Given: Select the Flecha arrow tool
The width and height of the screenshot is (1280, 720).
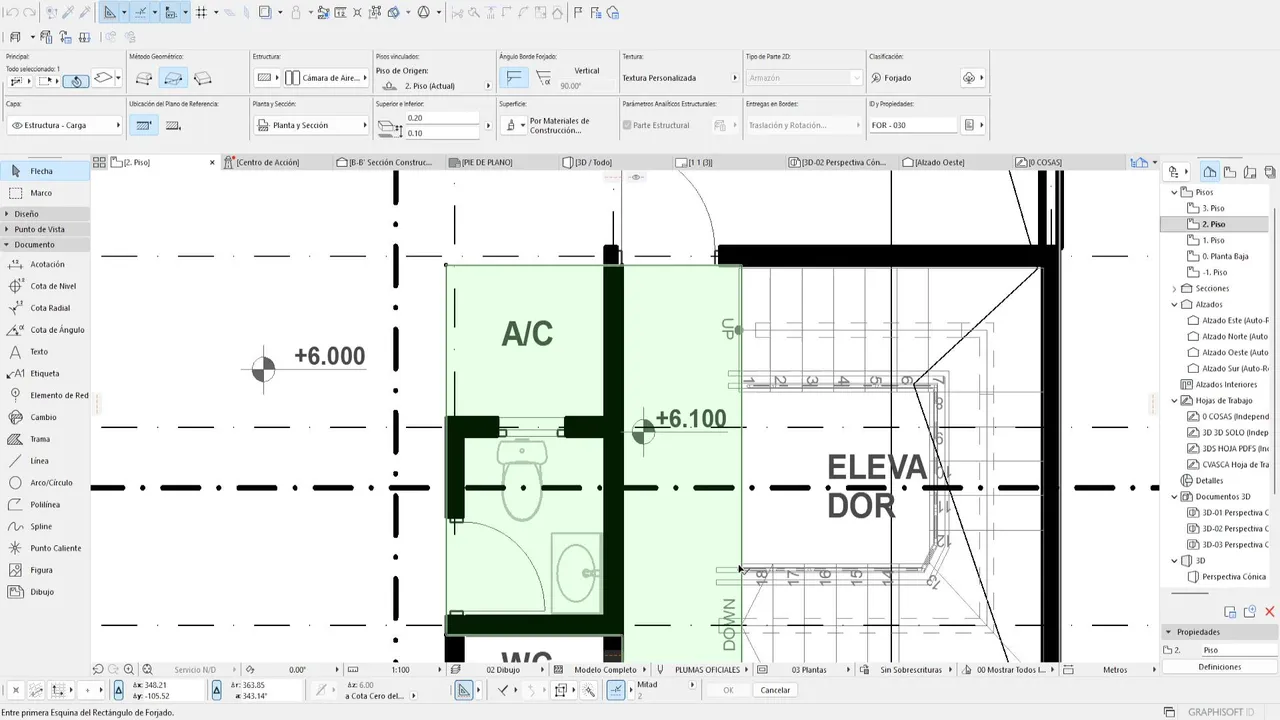Looking at the screenshot, I should [45, 171].
